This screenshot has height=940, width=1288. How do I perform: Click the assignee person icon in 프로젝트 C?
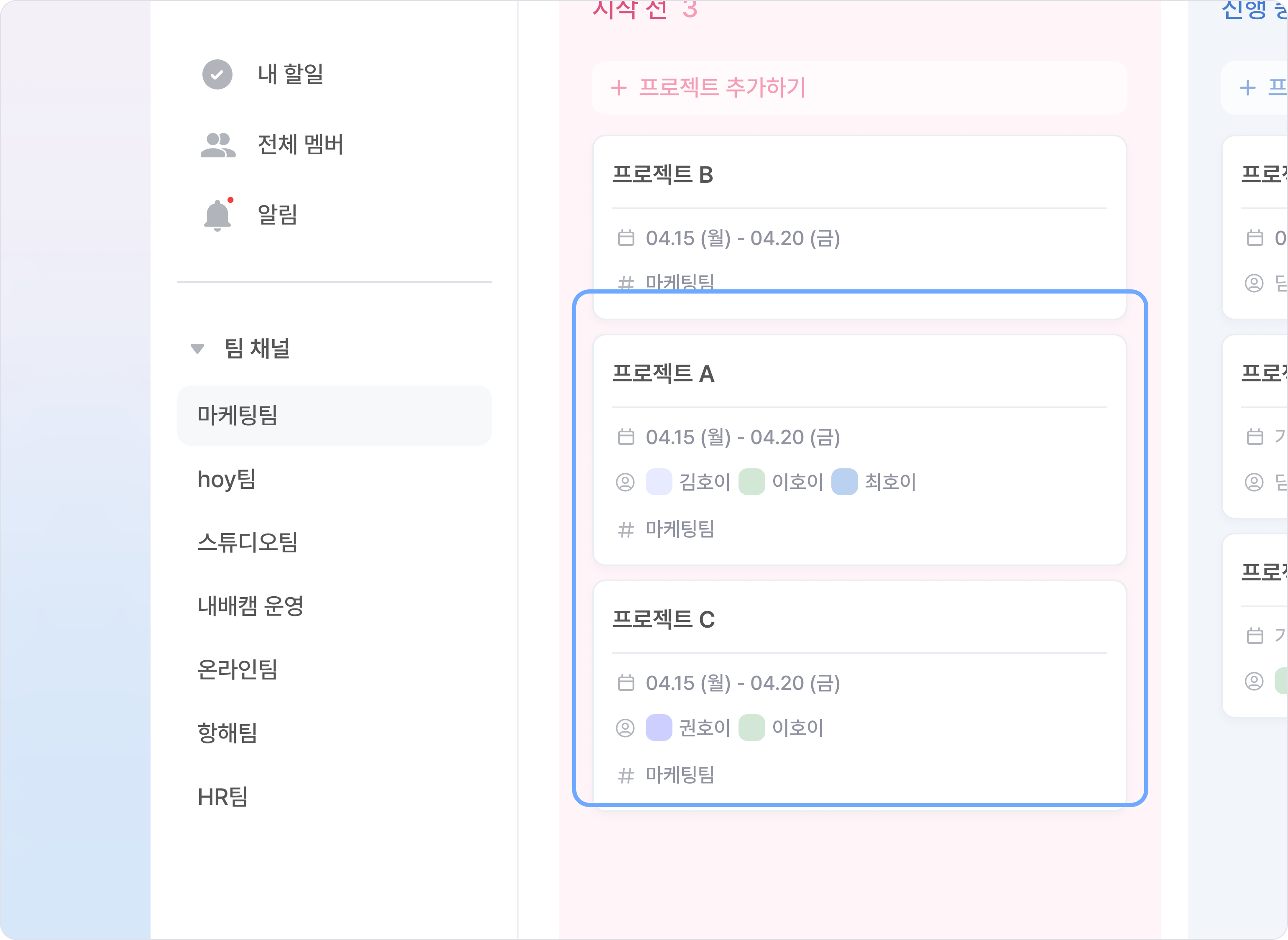tap(625, 728)
